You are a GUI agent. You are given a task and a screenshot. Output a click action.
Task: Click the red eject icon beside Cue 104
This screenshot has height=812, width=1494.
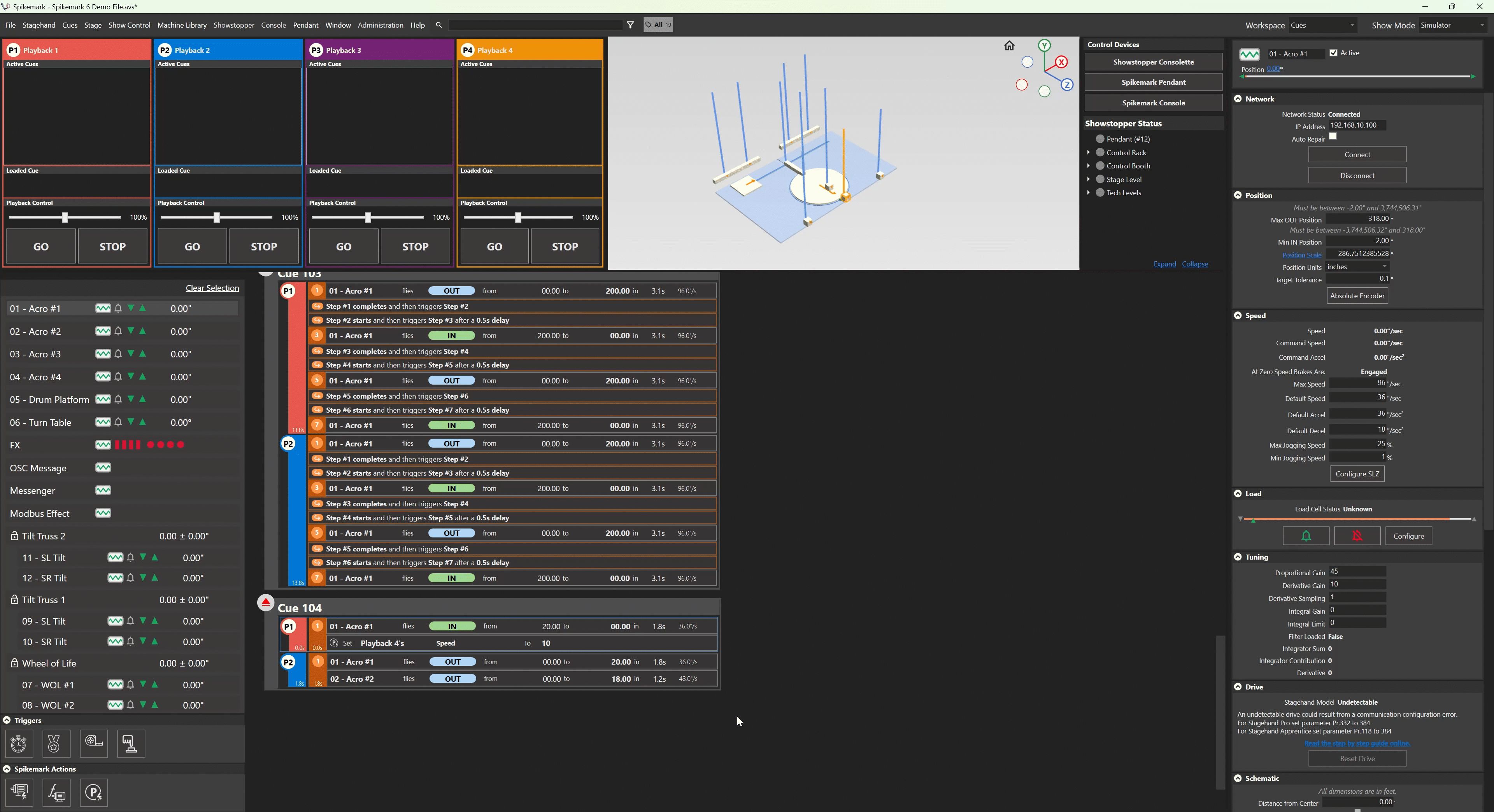[x=266, y=603]
